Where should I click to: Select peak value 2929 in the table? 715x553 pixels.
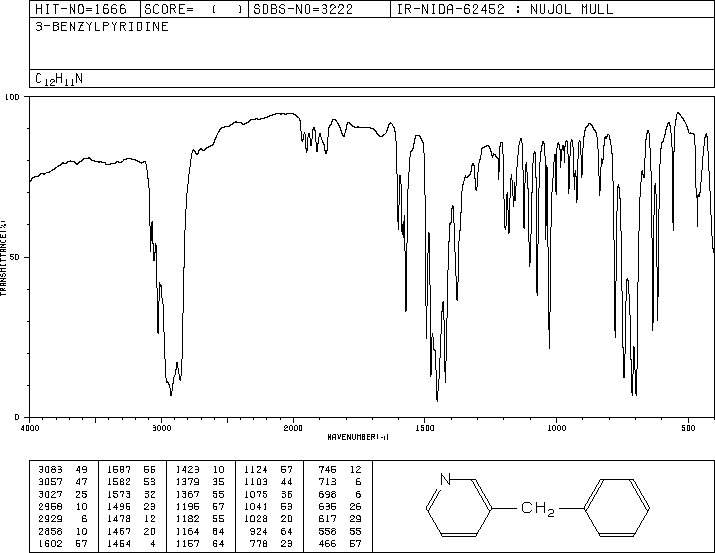coord(51,519)
